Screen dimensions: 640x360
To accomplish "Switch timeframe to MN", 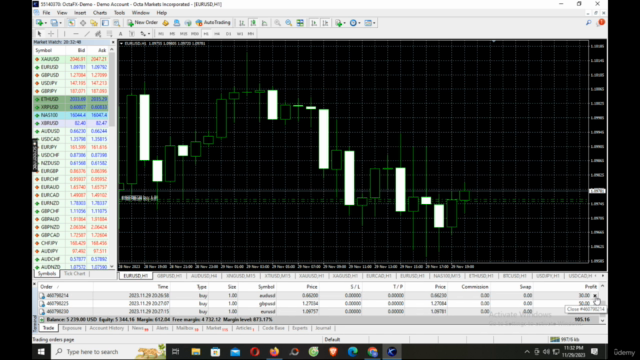I will tap(251, 33).
